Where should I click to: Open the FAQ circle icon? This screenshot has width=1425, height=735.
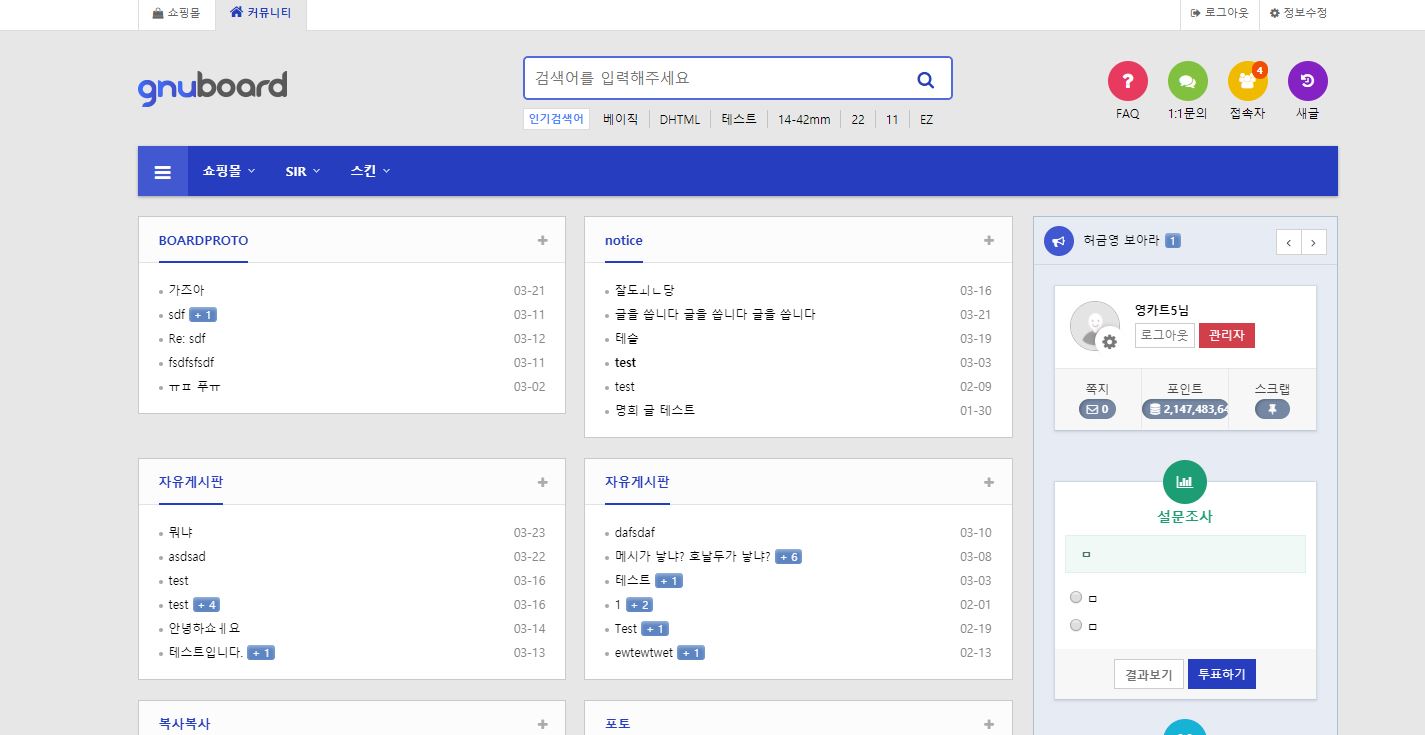coord(1127,81)
